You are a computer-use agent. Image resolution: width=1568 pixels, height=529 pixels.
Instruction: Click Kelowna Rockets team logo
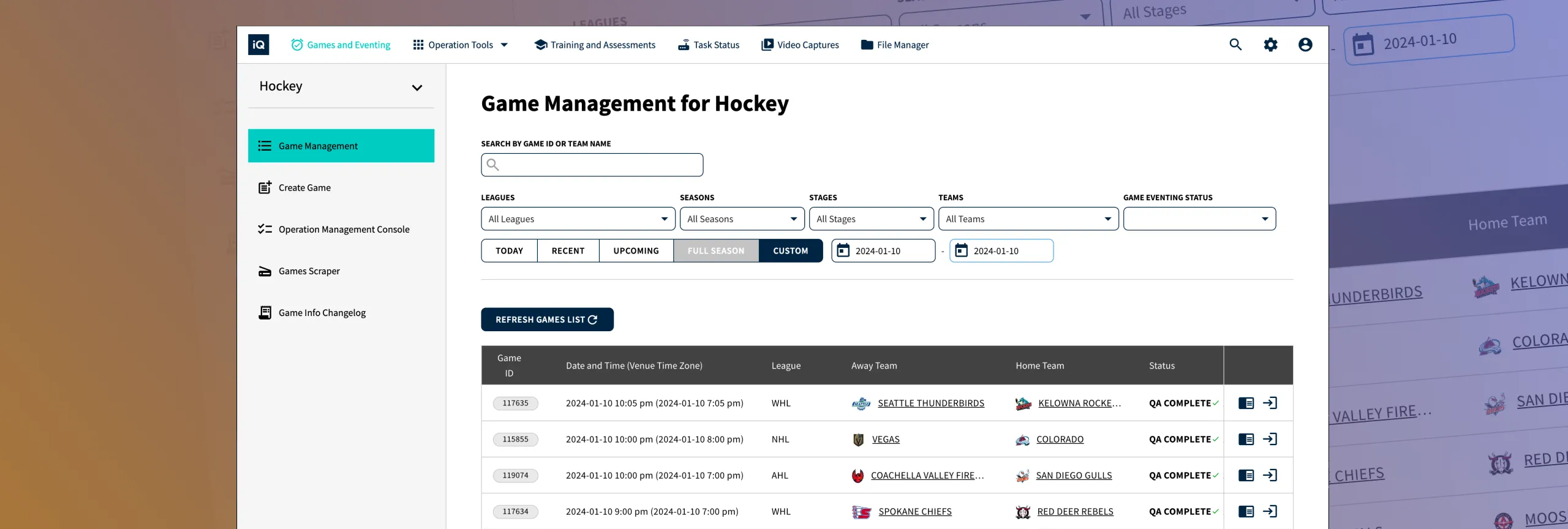[1023, 403]
